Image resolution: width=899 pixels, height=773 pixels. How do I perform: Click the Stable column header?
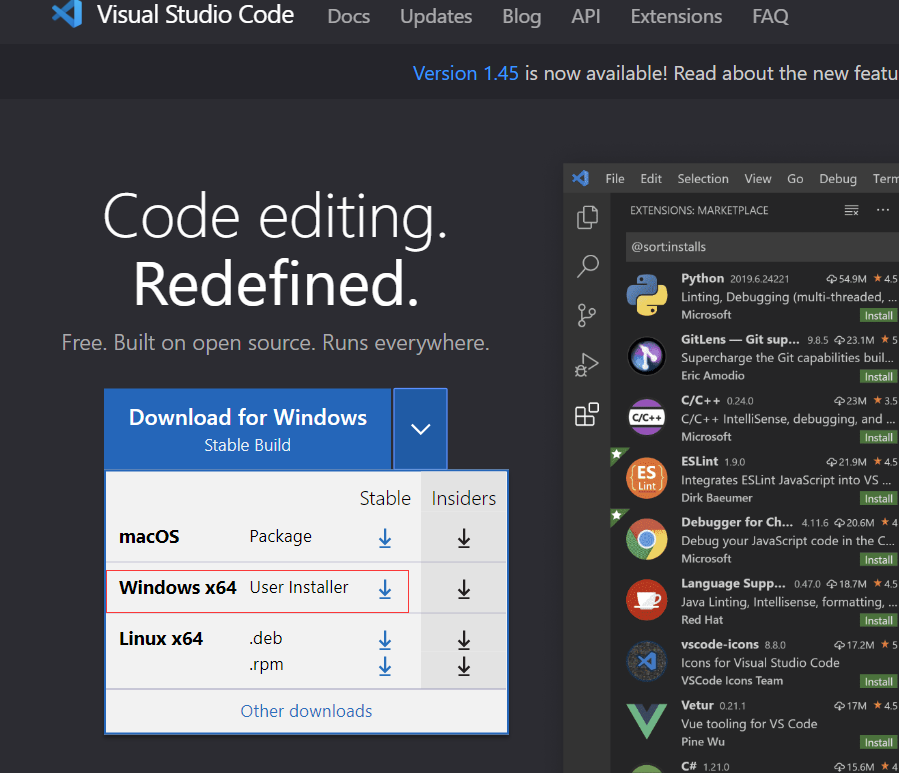[x=385, y=498]
